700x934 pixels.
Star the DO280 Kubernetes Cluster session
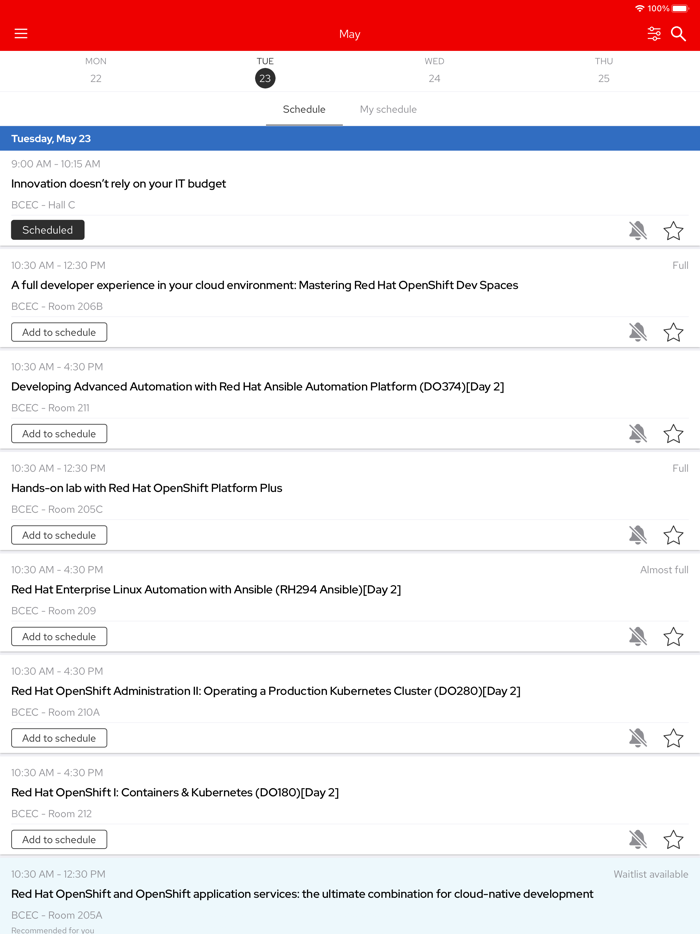673,737
